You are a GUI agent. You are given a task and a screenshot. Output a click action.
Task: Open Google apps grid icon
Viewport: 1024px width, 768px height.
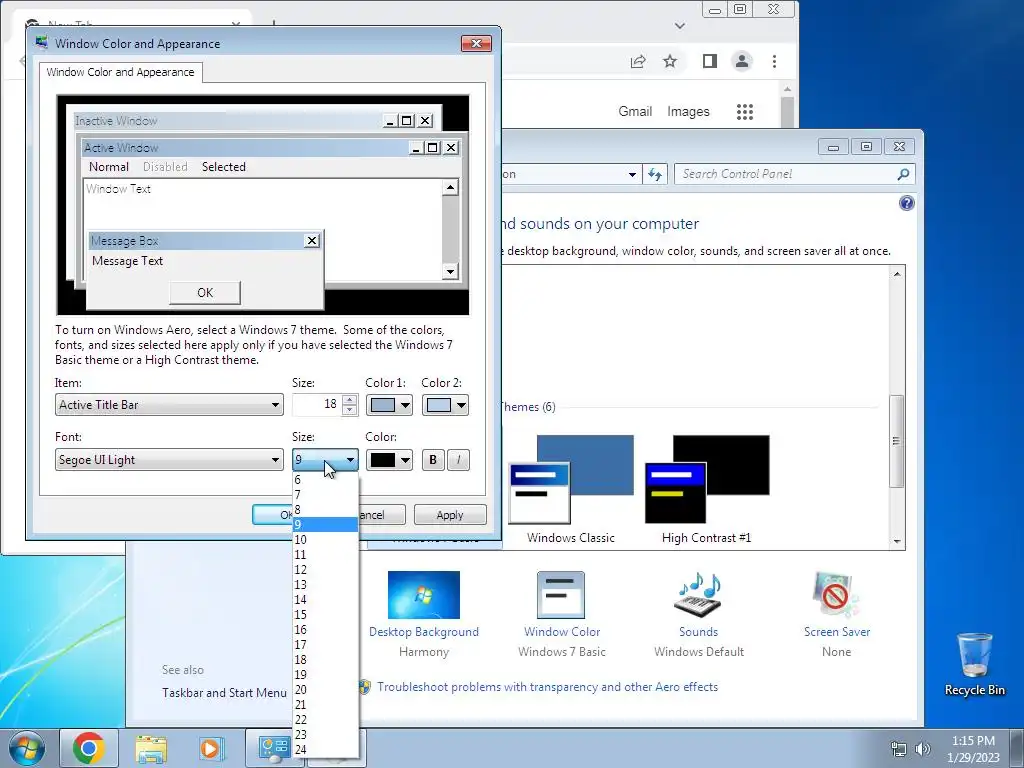(x=744, y=112)
